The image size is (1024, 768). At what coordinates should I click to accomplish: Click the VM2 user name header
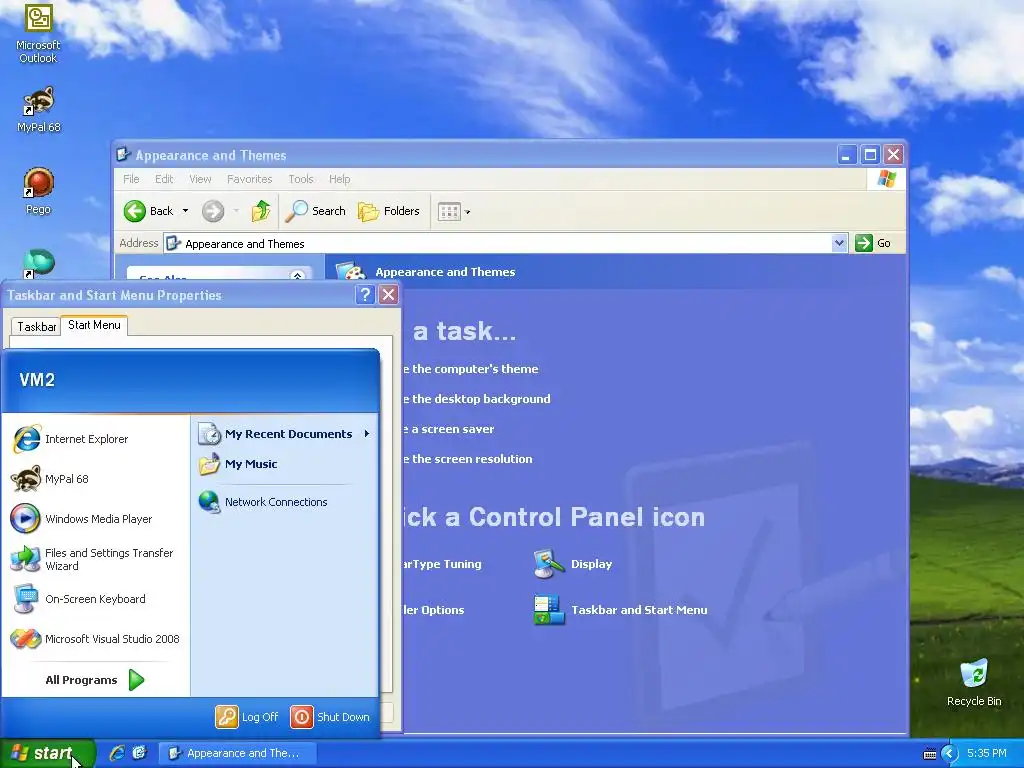(37, 380)
